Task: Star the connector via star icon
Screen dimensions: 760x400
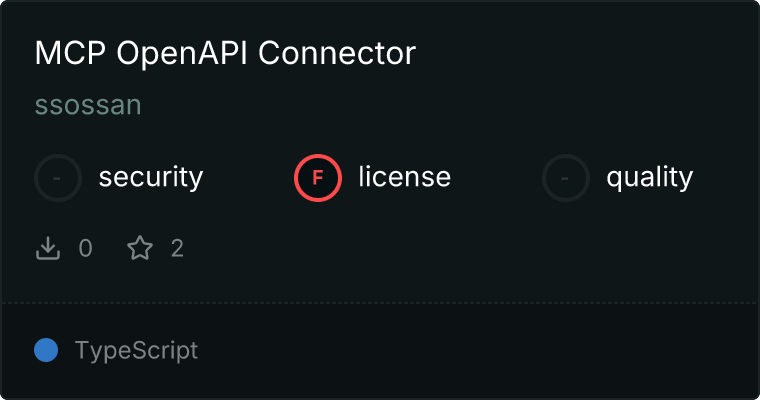Action: tap(140, 248)
